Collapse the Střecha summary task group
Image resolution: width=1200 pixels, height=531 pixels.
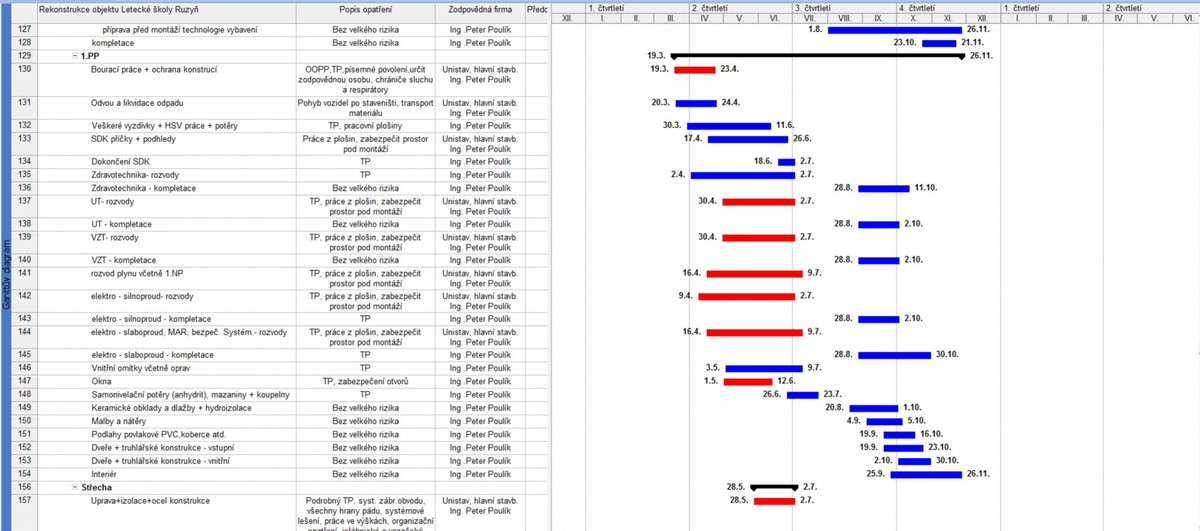pyautogui.click(x=75, y=487)
